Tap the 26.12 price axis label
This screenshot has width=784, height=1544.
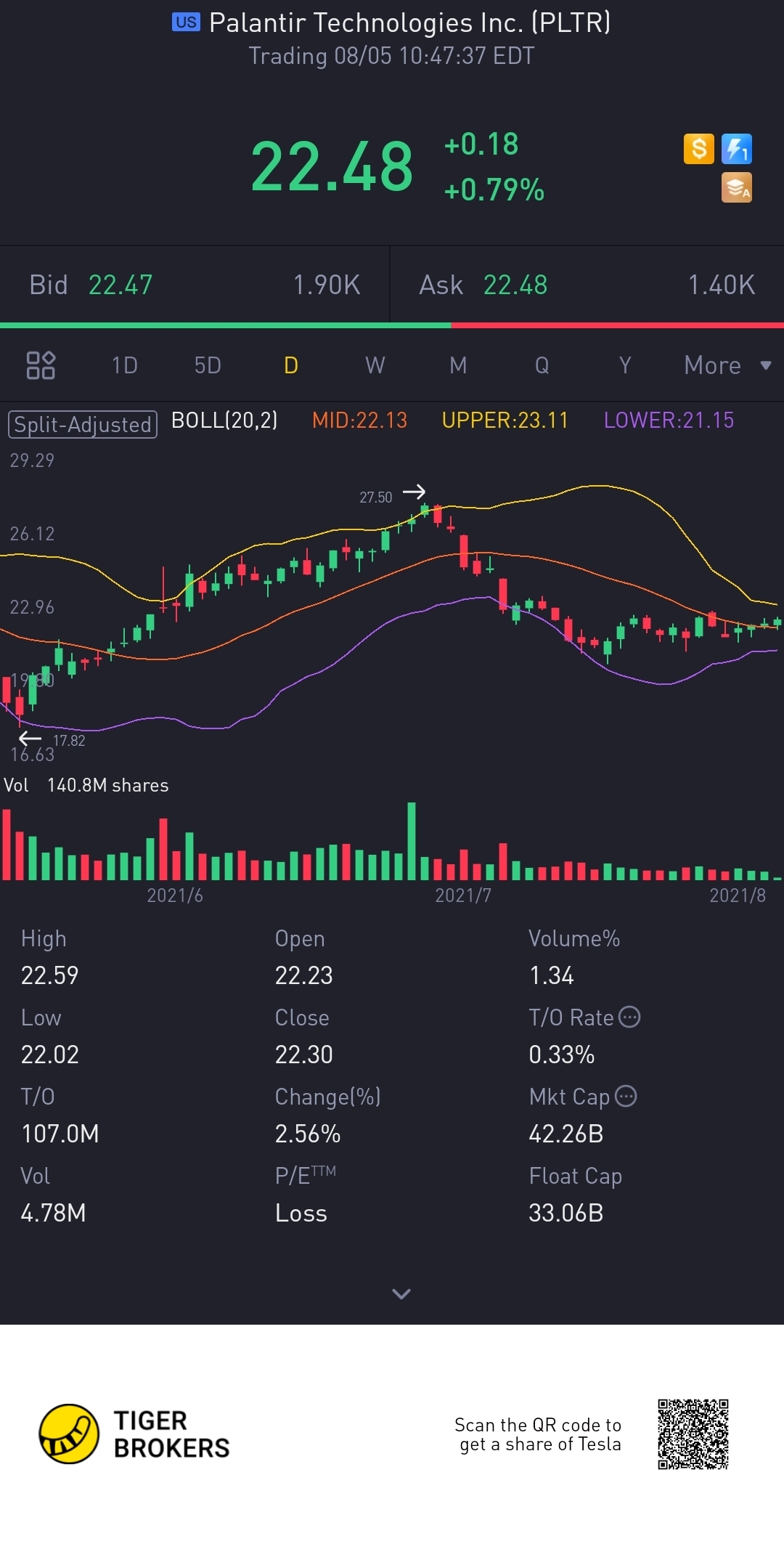32,534
